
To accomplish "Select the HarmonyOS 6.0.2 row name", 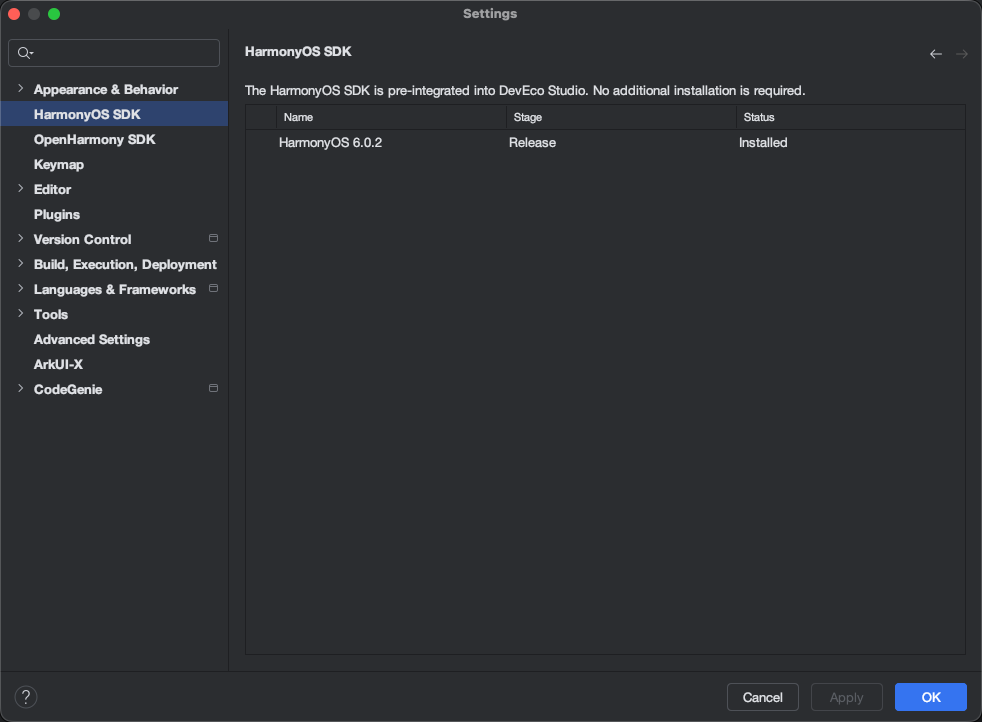I will pyautogui.click(x=330, y=143).
